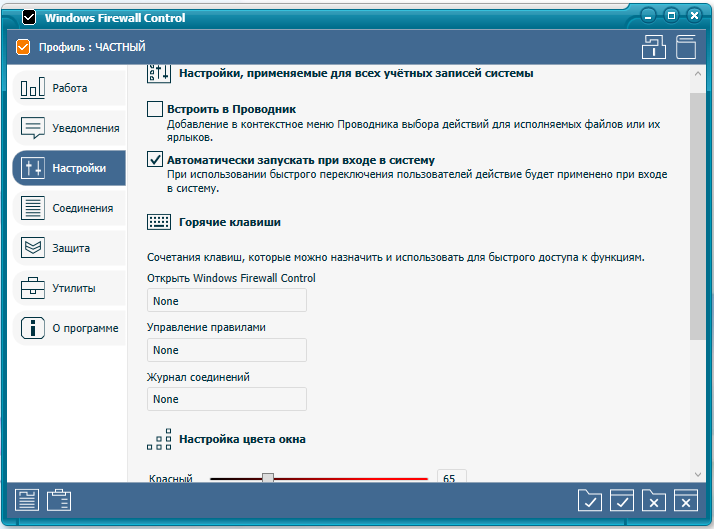Open the Уведомления tab
The height and width of the screenshot is (529, 714).
coord(69,128)
